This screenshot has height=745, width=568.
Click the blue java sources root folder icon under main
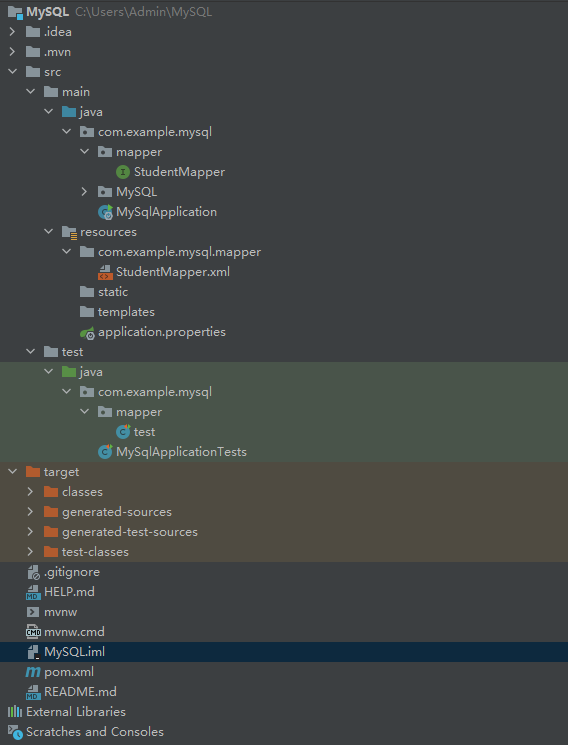pos(69,112)
